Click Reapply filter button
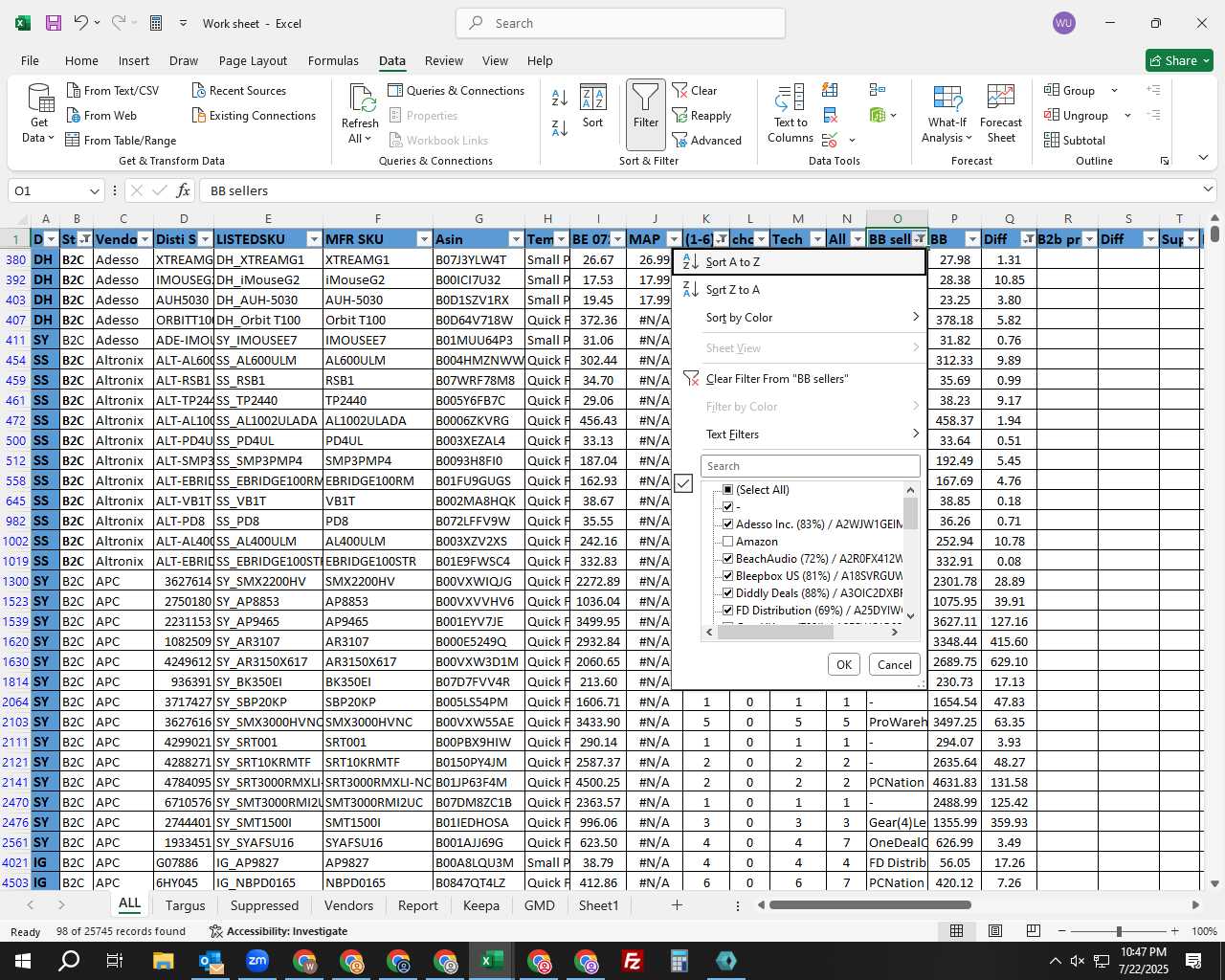Screen dimensions: 1225x980 click(x=702, y=115)
